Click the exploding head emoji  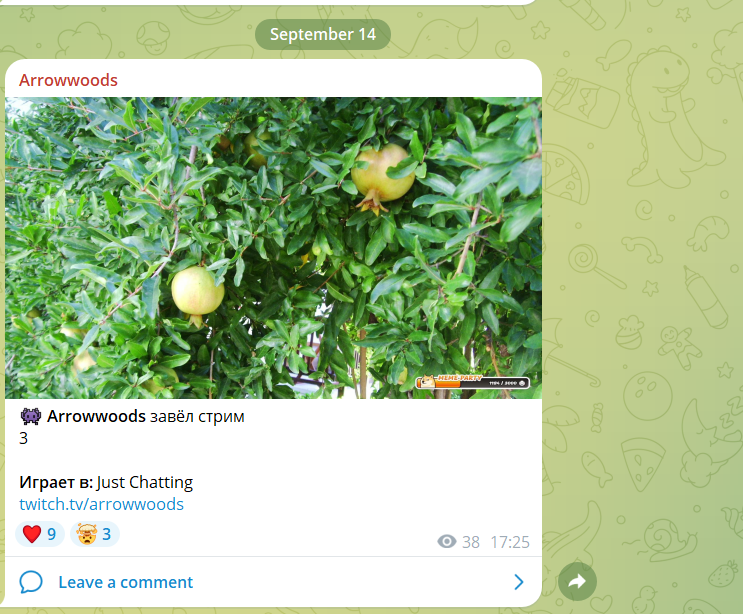coord(87,534)
